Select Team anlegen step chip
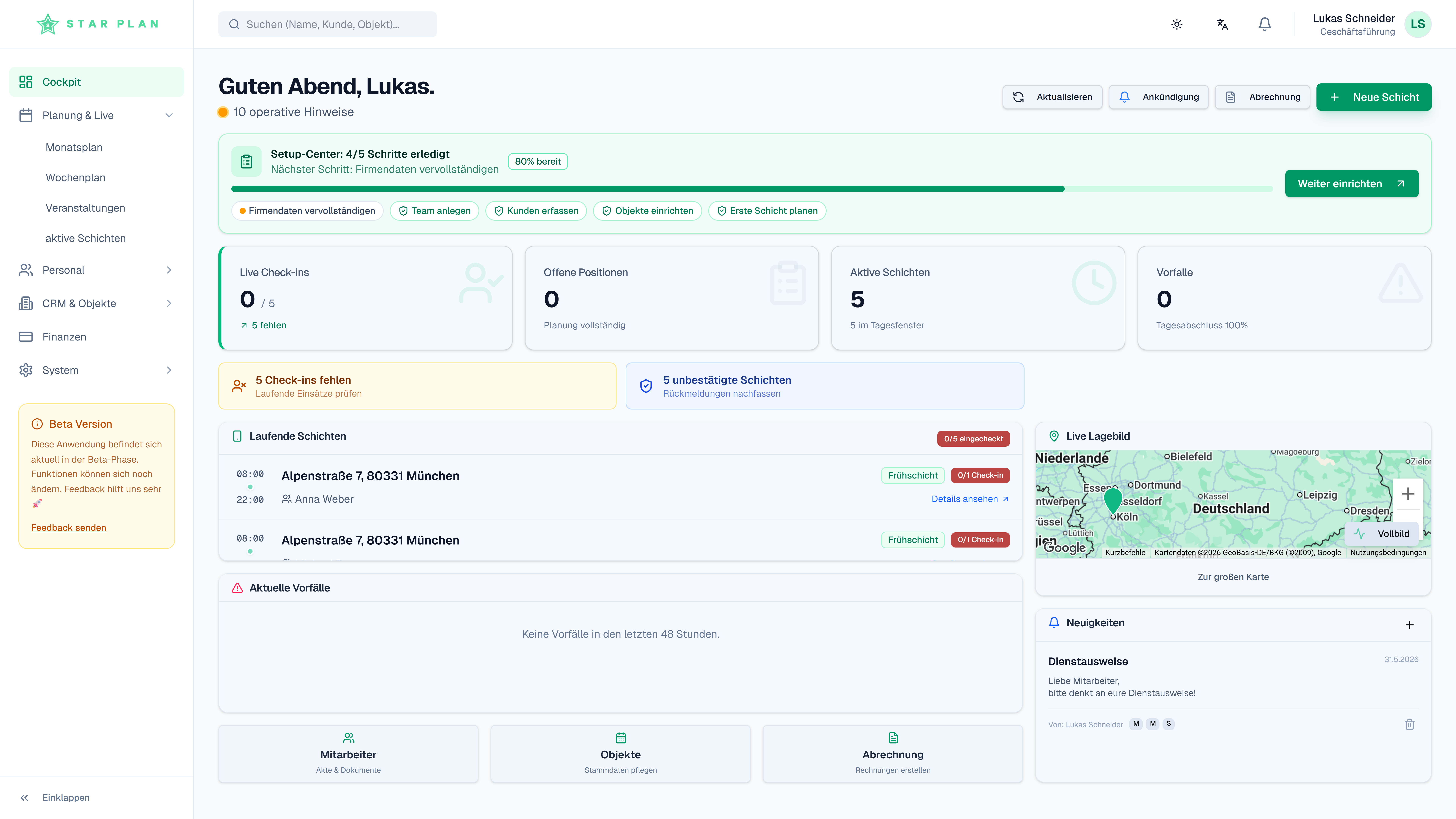This screenshot has height=819, width=1456. [x=435, y=211]
